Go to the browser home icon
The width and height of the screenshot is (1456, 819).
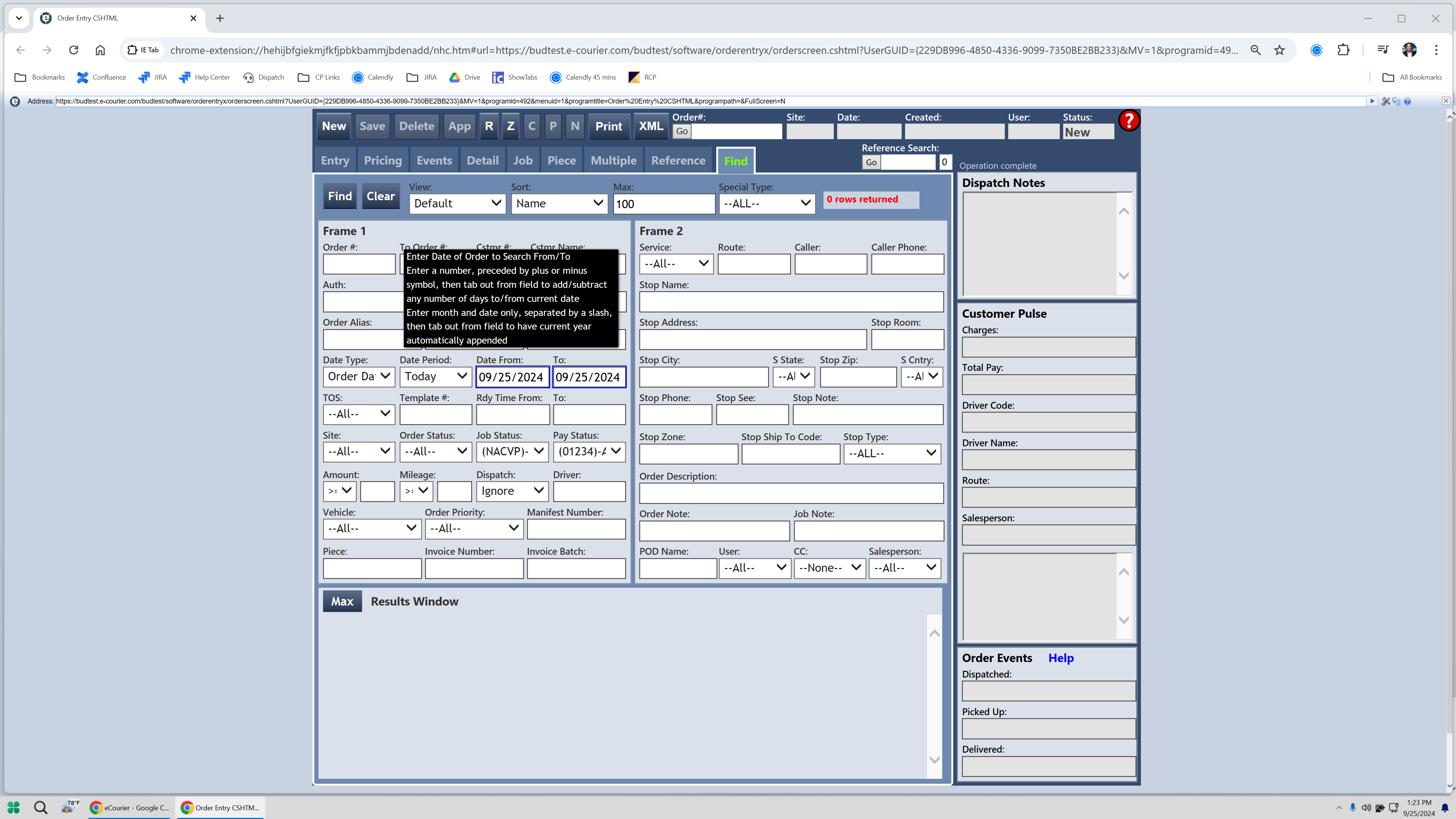(x=100, y=50)
